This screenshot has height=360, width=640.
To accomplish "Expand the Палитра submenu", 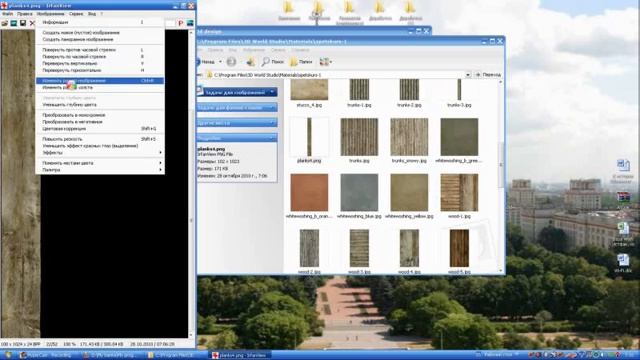I will point(100,170).
